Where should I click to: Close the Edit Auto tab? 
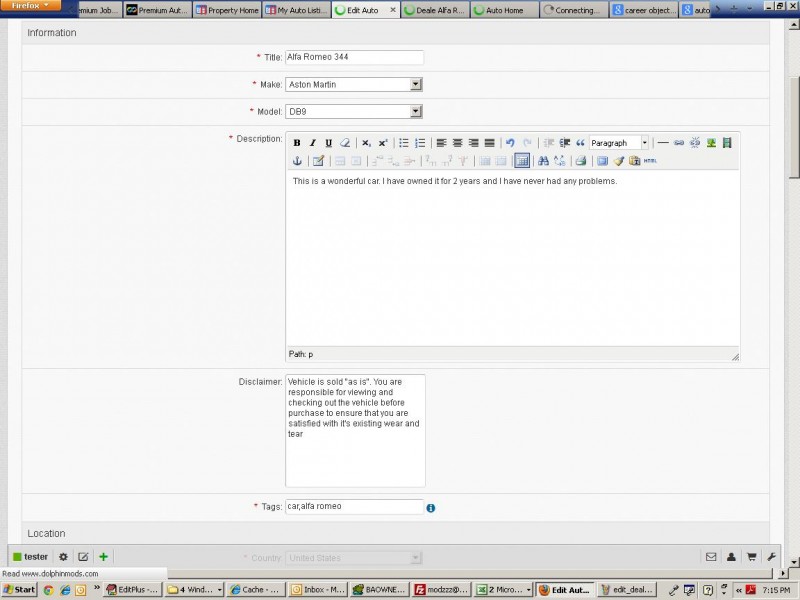coord(393,10)
